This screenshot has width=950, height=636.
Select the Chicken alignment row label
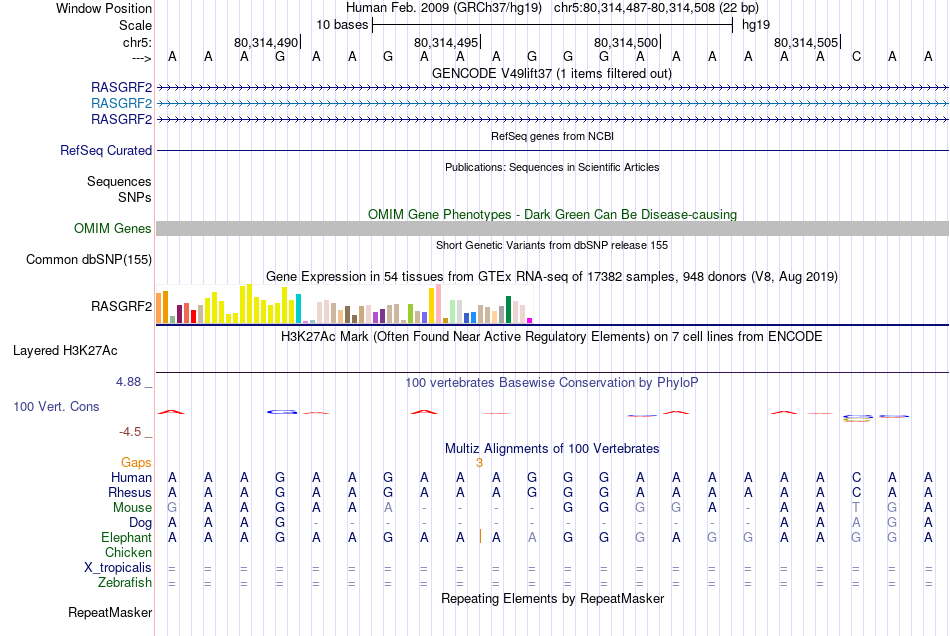(128, 552)
